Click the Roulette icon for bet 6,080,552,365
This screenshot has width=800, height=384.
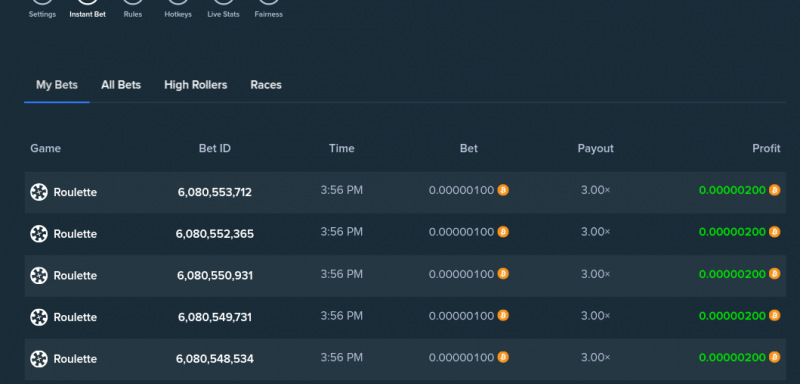point(39,234)
